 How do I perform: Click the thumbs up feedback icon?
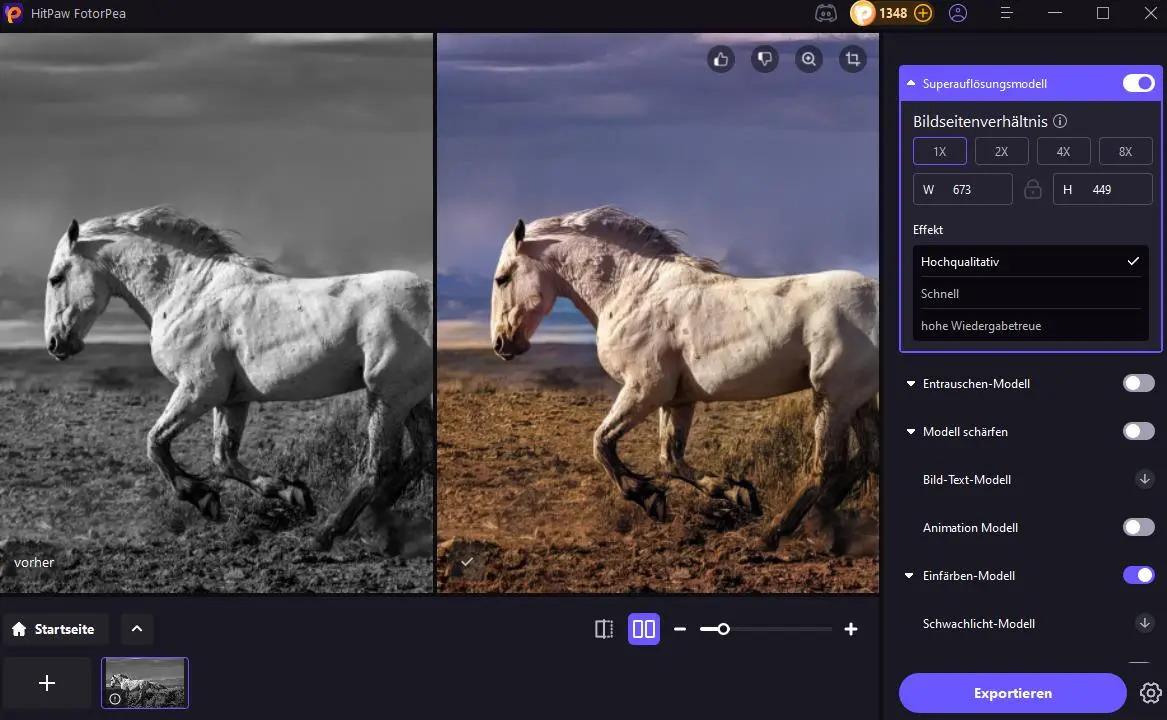click(721, 60)
